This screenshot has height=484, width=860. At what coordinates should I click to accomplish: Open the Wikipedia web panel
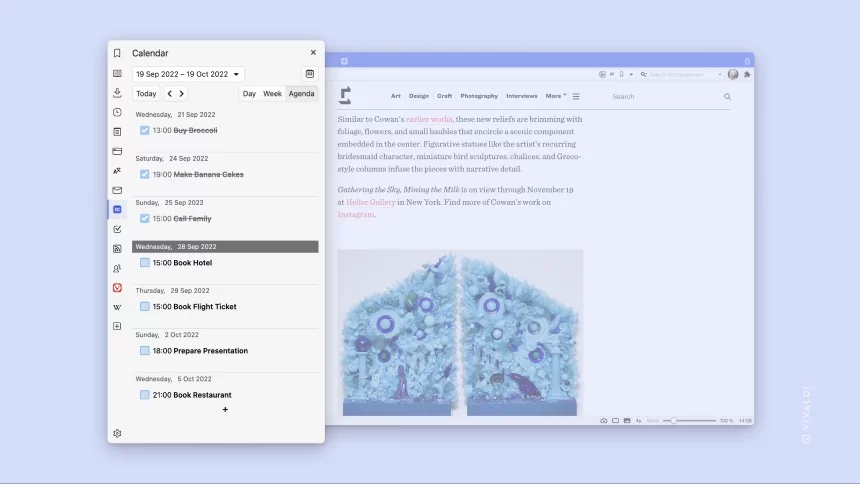point(117,307)
